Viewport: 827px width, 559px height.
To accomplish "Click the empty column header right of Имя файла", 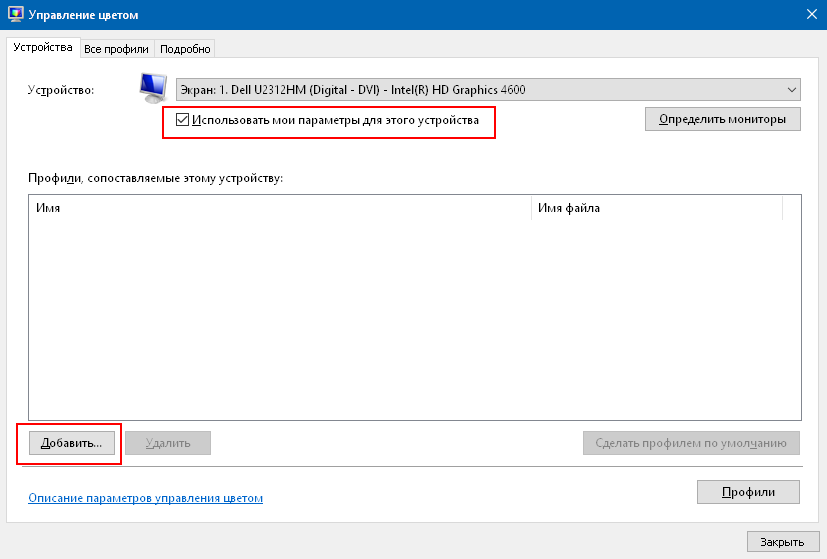I will click(792, 208).
